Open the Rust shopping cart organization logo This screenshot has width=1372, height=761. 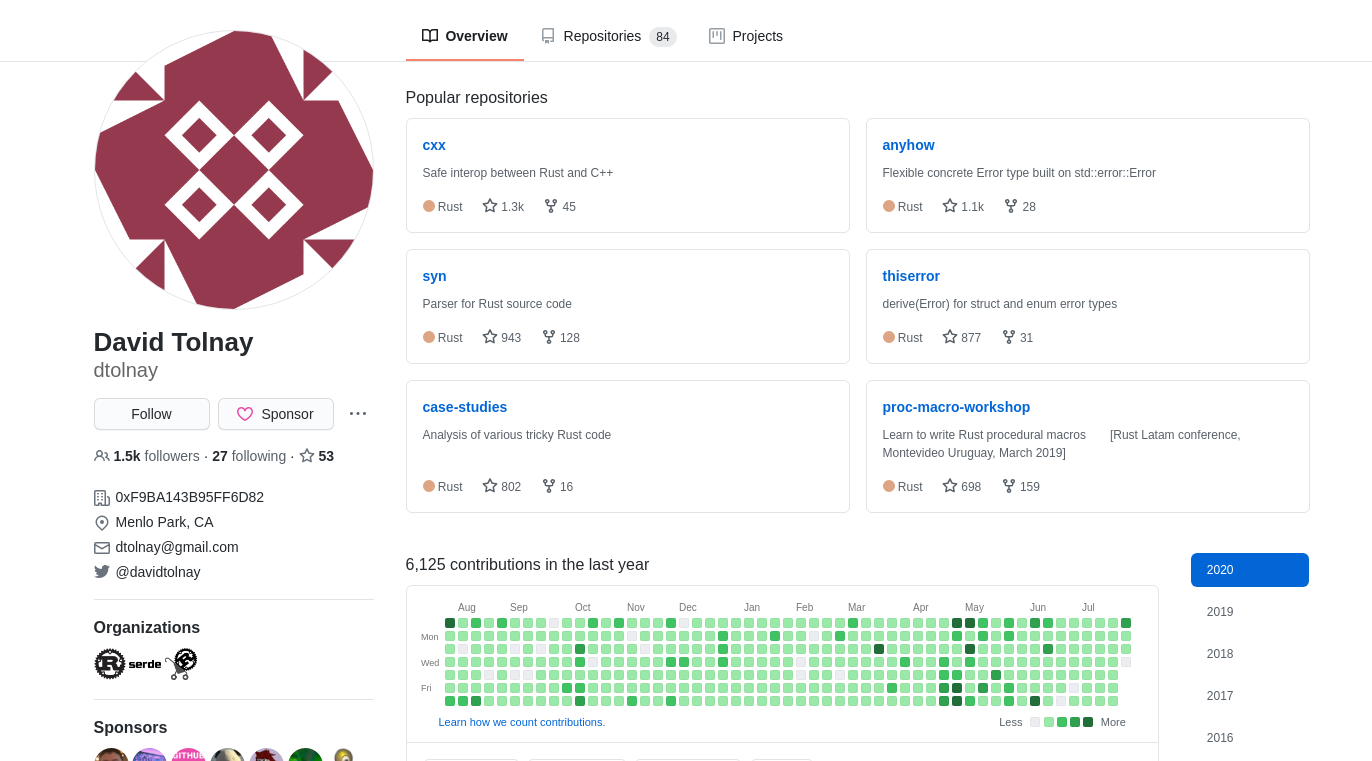click(181, 664)
